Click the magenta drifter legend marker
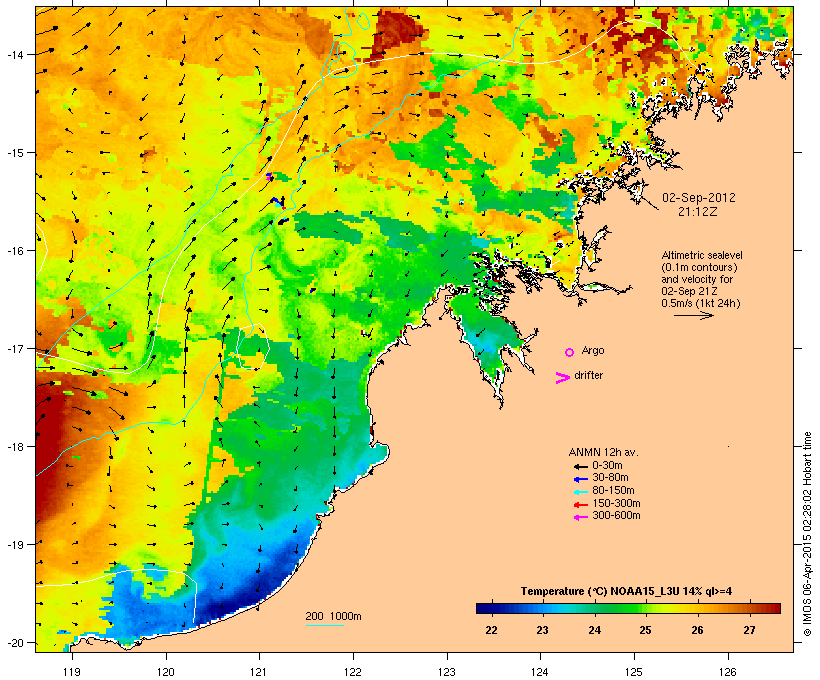 click(563, 378)
